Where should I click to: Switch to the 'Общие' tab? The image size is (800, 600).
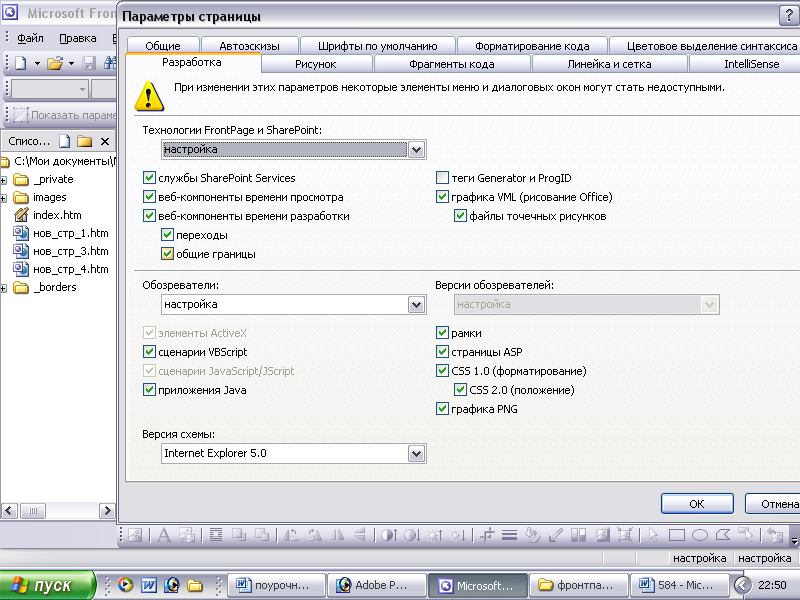click(163, 46)
